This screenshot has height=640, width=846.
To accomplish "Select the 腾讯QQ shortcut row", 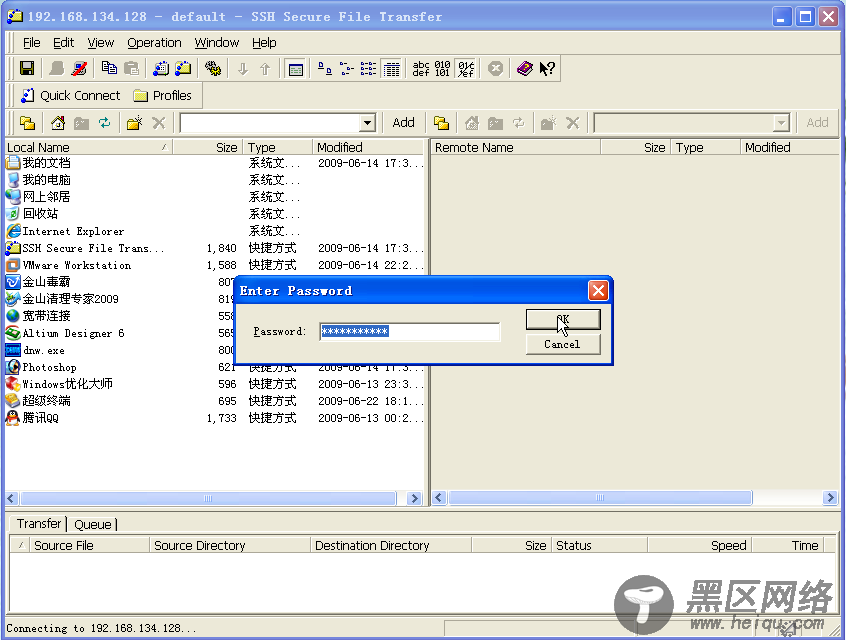I will pos(215,418).
